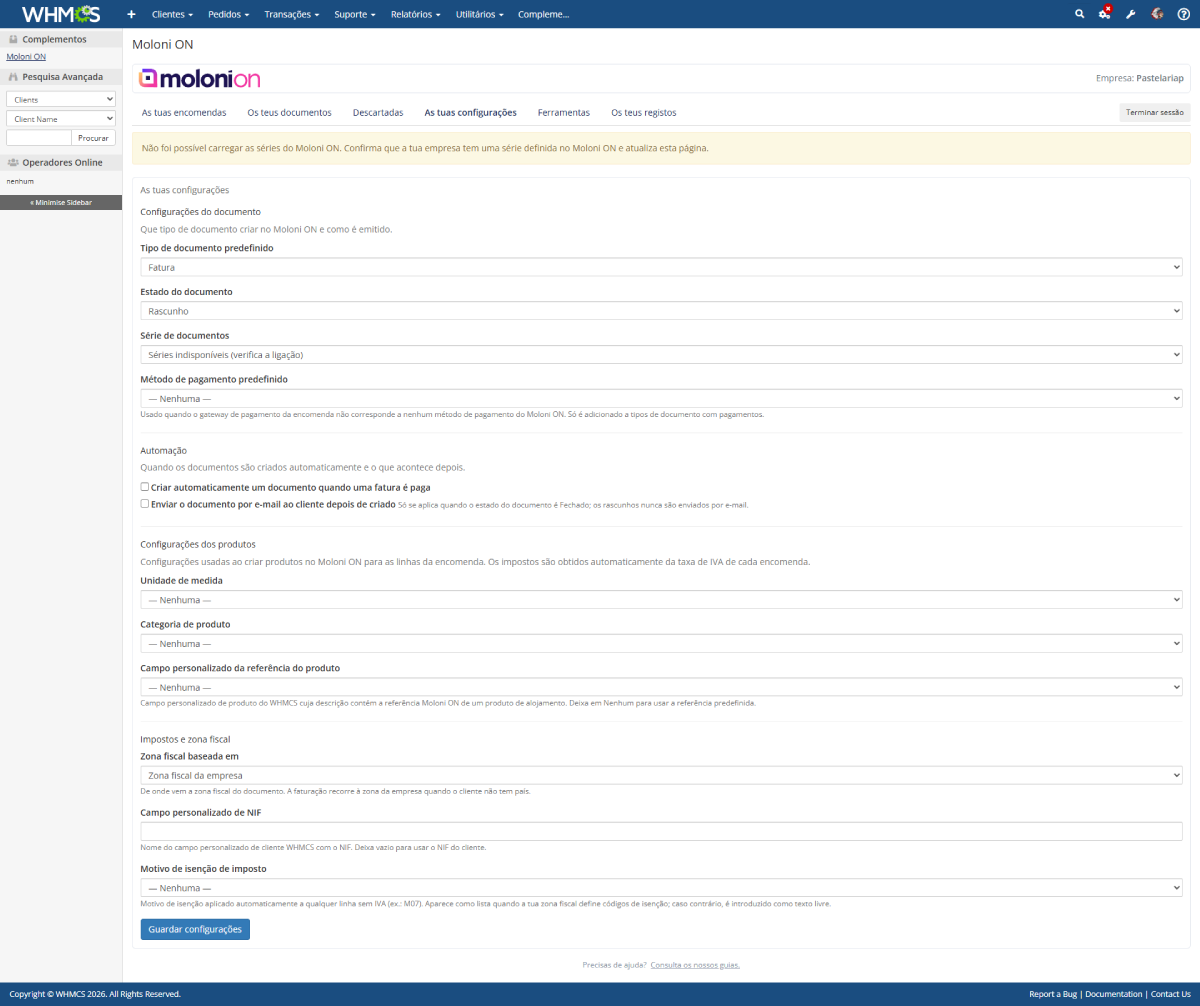Open Zona fiscal baseada em dropdown
Screen dimensions: 1200x1006
(x=661, y=775)
